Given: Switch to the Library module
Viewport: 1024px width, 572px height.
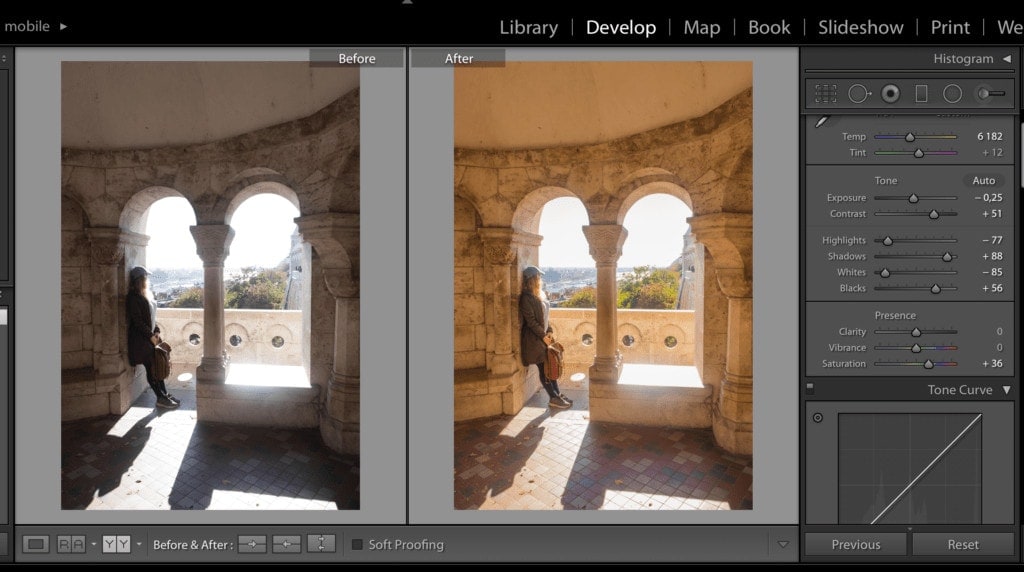Looking at the screenshot, I should pyautogui.click(x=528, y=27).
